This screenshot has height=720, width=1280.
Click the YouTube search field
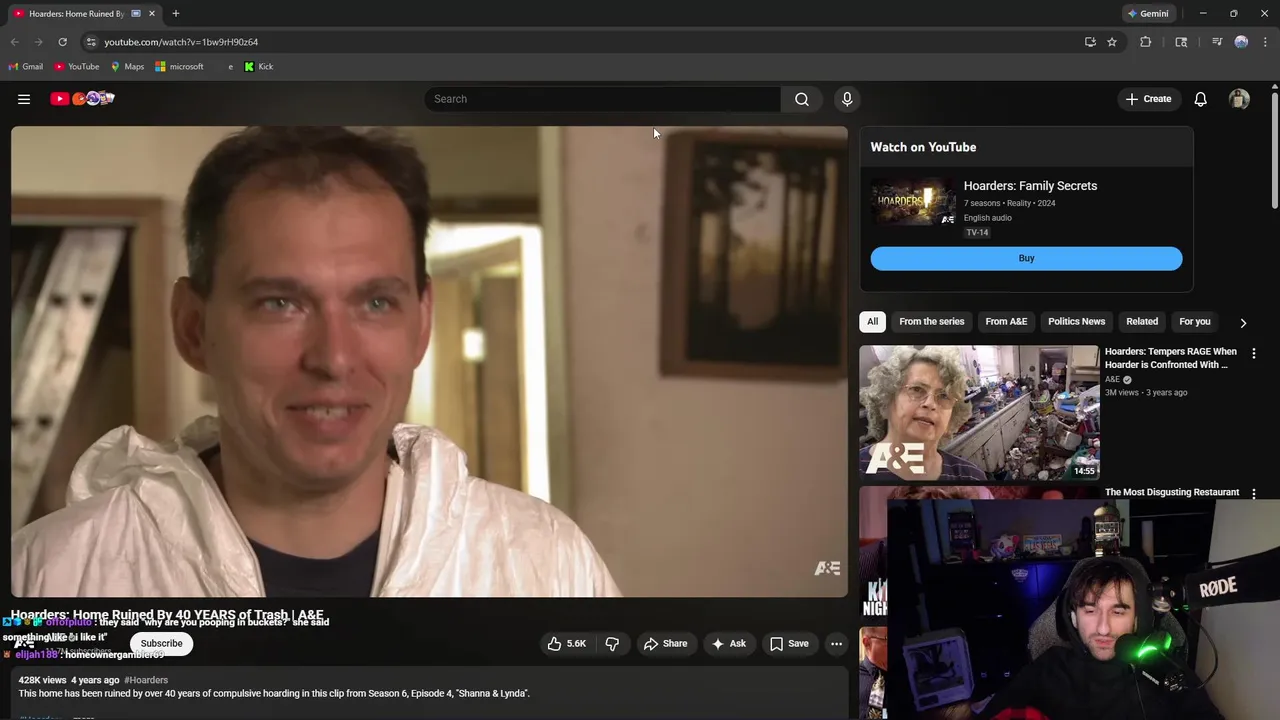tap(603, 99)
